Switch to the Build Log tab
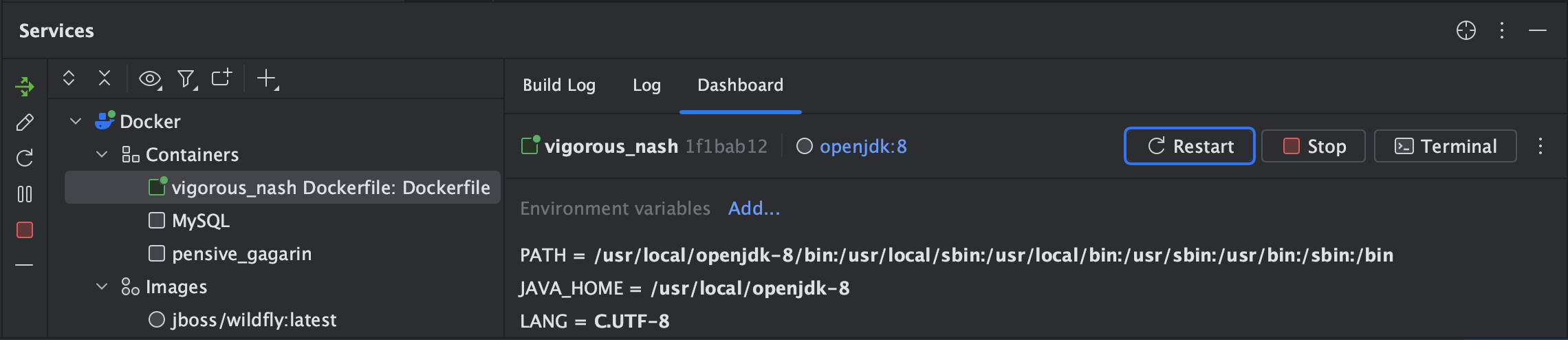This screenshot has height=340, width=1568. [558, 85]
